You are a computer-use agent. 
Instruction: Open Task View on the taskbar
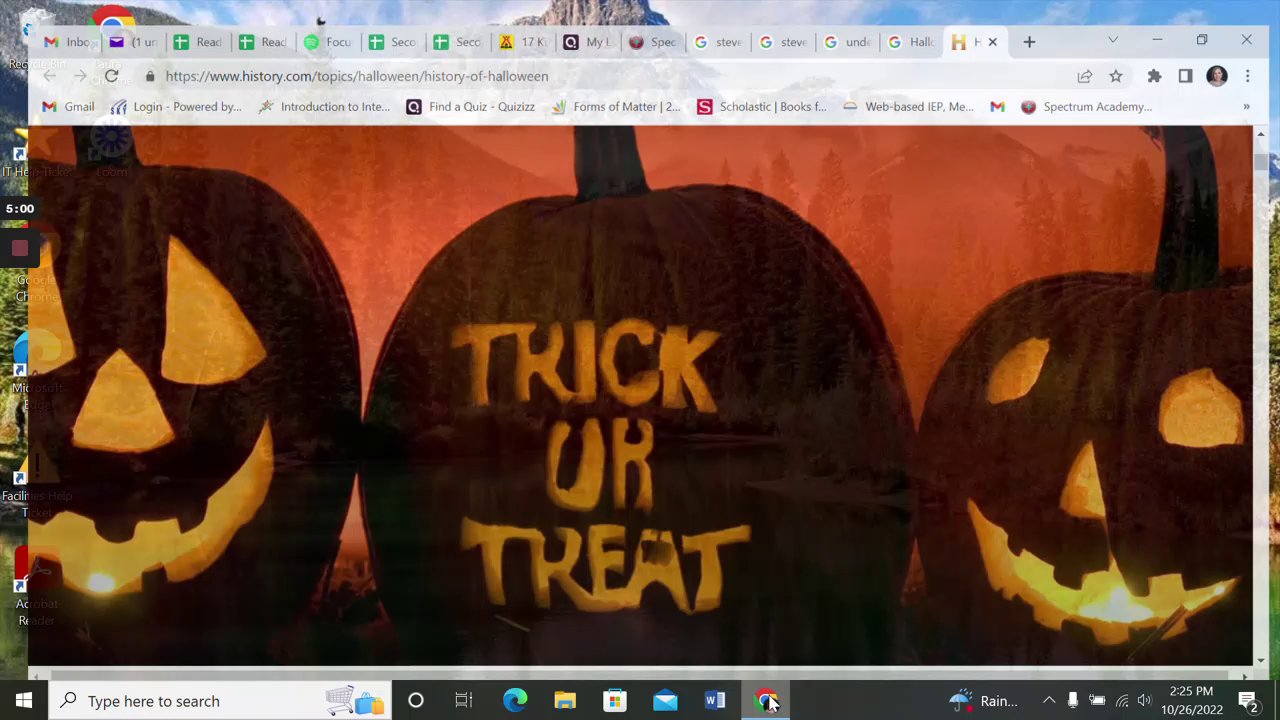click(463, 701)
